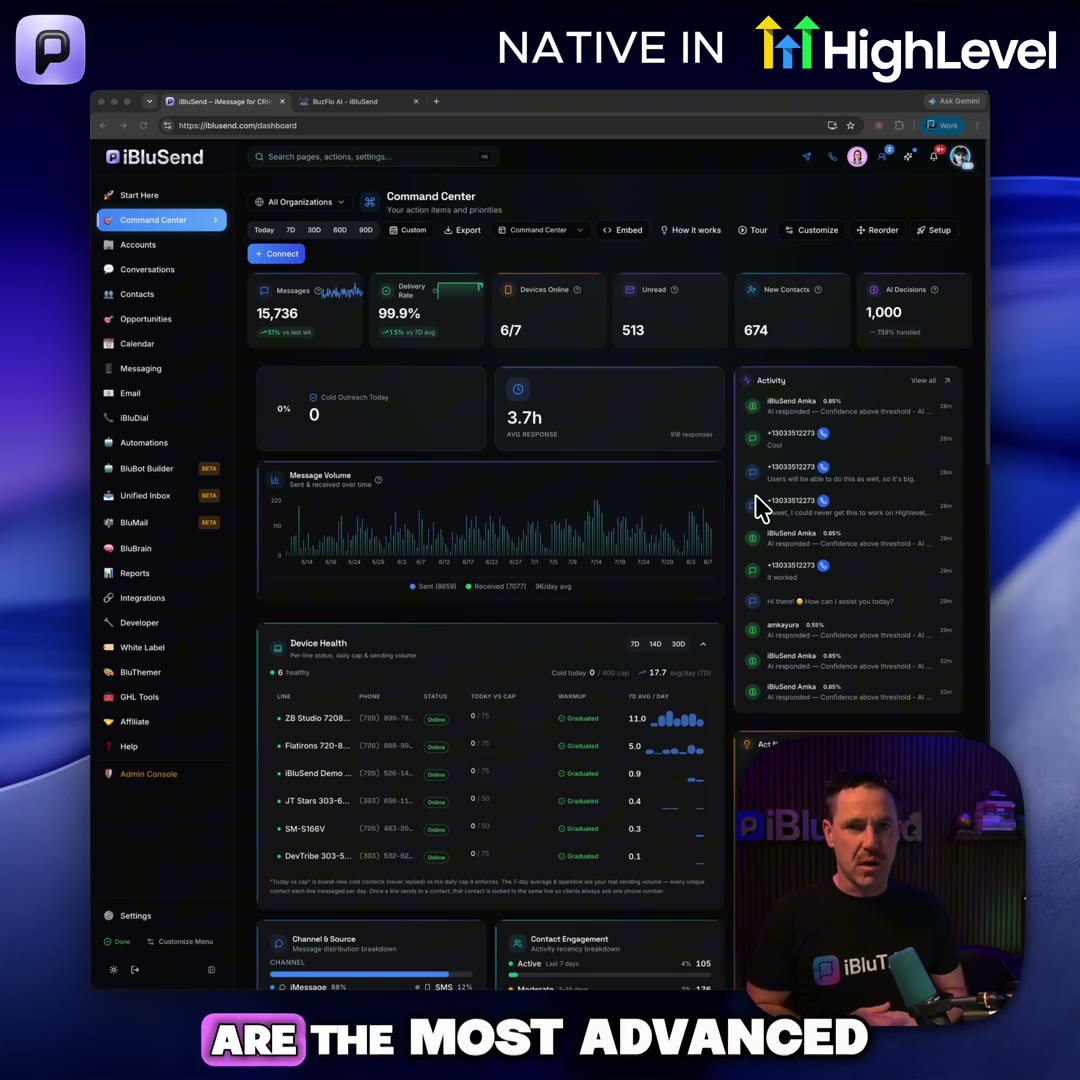
Task: Collapse the Device Health panel chevron
Action: tap(703, 644)
